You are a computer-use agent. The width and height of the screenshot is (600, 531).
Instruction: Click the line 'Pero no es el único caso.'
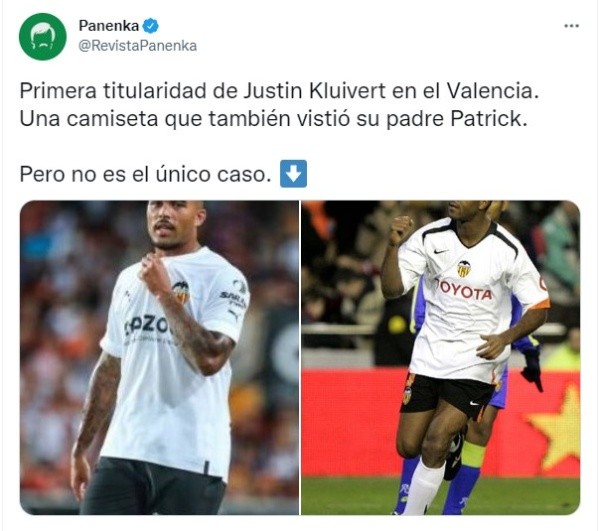145,174
